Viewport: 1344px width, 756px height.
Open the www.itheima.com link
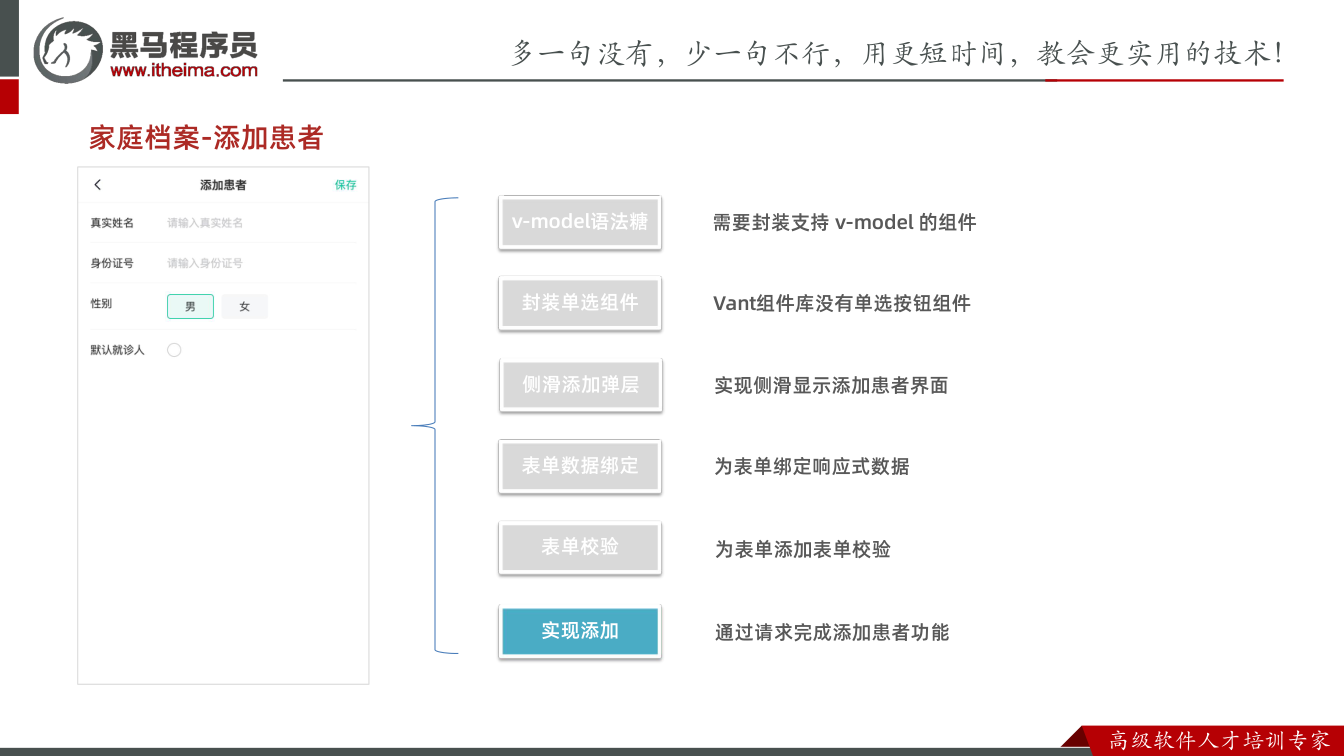184,70
